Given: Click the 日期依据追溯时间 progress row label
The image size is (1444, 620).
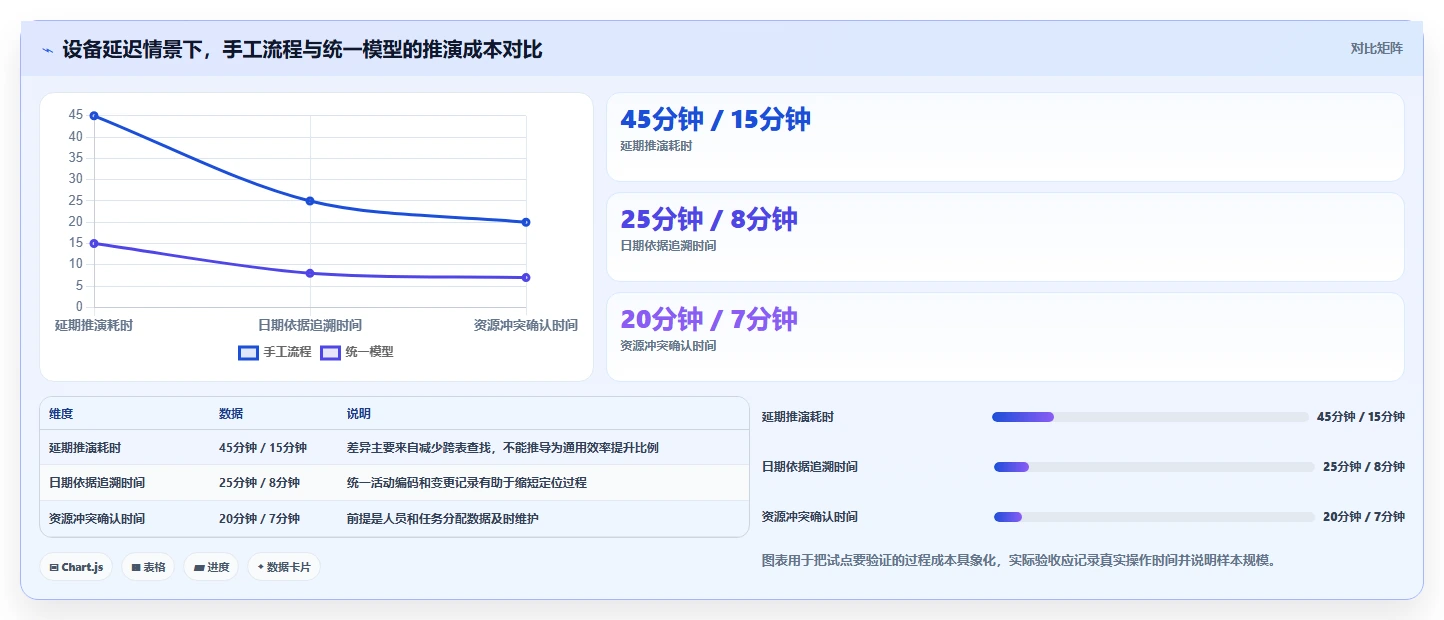Looking at the screenshot, I should pyautogui.click(x=810, y=467).
